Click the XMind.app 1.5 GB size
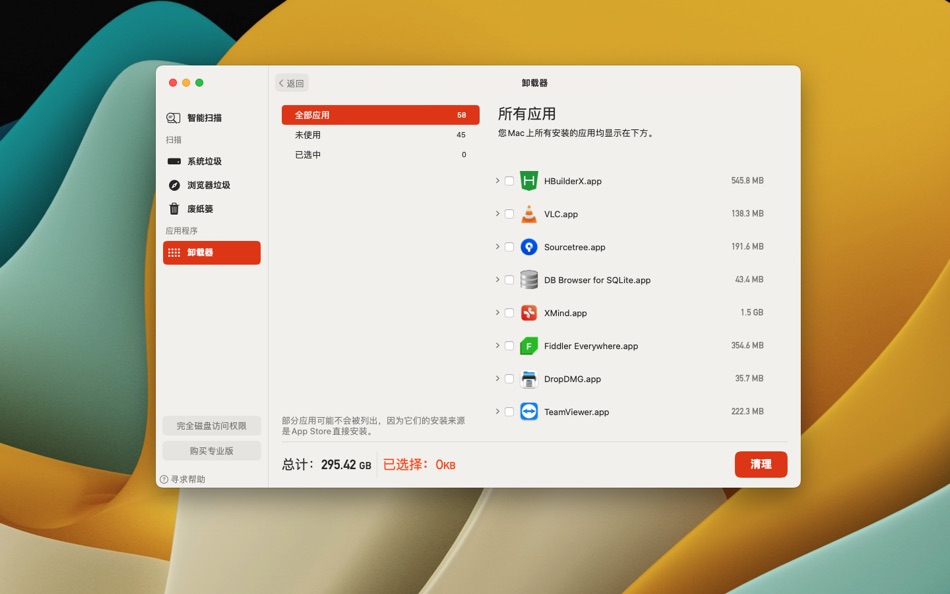The height and width of the screenshot is (594, 950). point(751,312)
